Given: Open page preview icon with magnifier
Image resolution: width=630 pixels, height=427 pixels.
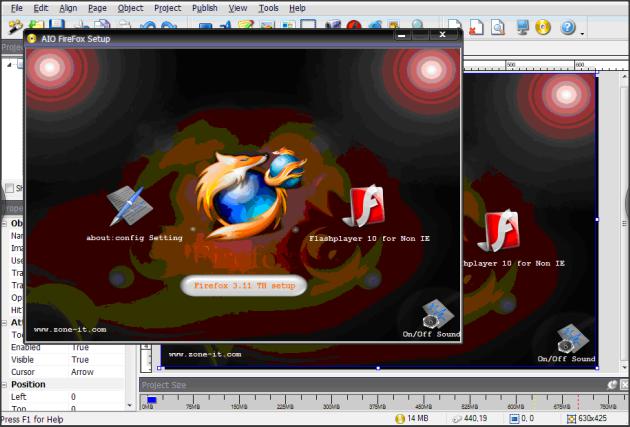Looking at the screenshot, I should pos(497,27).
